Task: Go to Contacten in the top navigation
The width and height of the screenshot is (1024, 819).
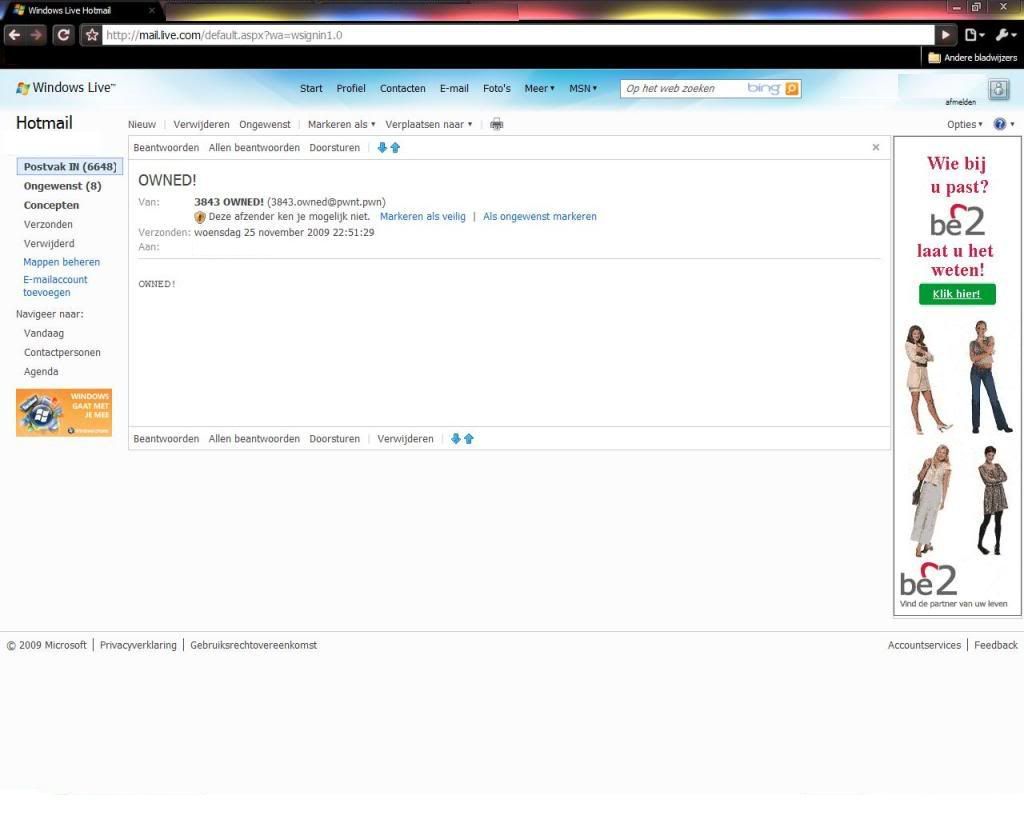Action: pos(402,88)
